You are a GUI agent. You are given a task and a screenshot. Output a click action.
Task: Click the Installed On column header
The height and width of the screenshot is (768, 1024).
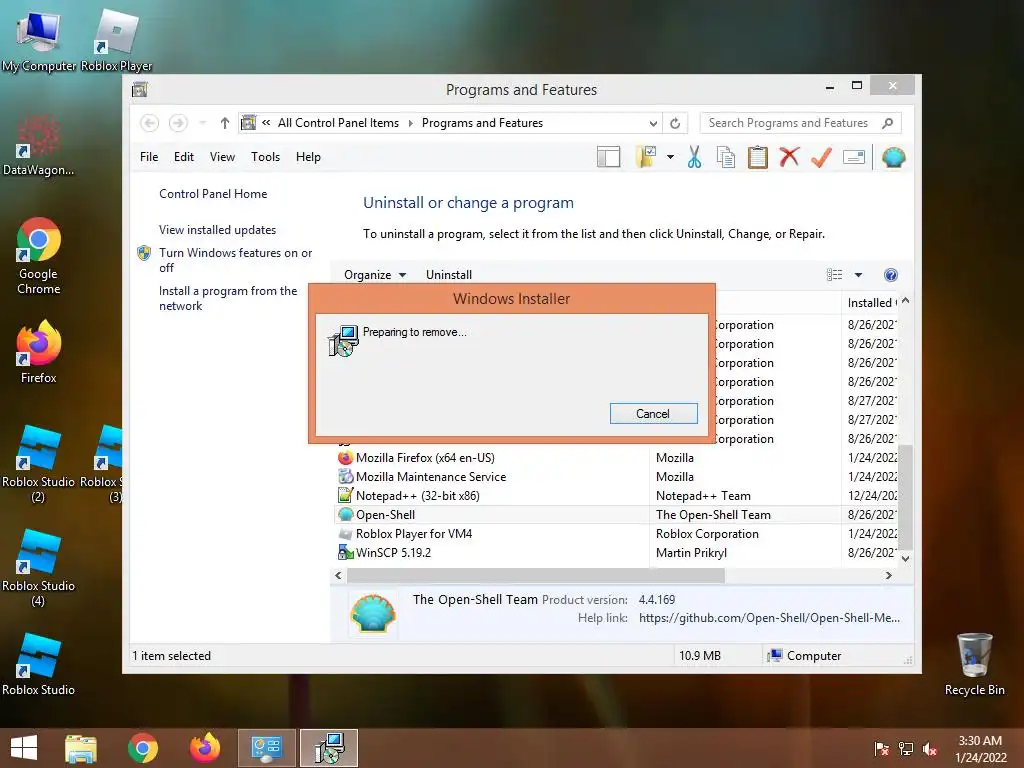(872, 302)
